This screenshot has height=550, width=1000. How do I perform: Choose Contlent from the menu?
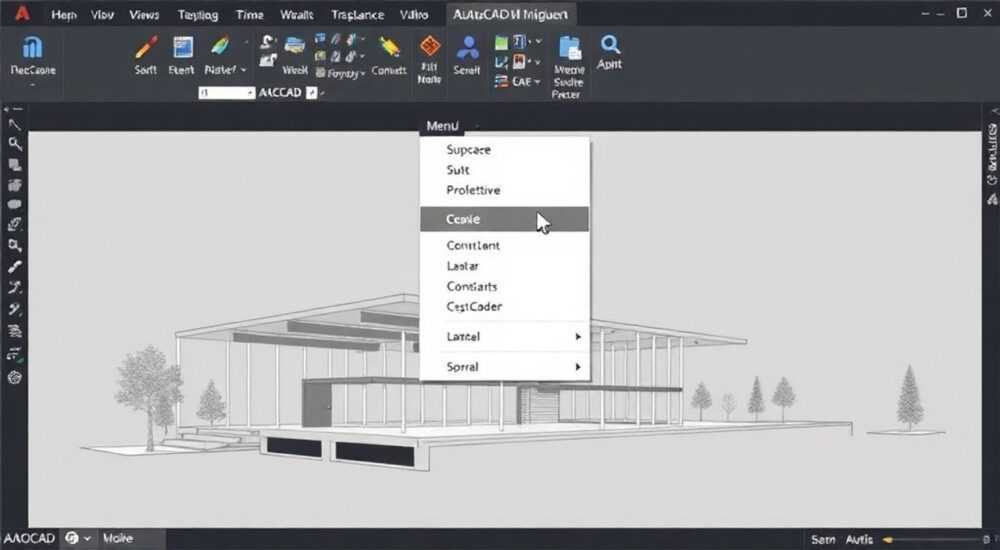(x=473, y=245)
